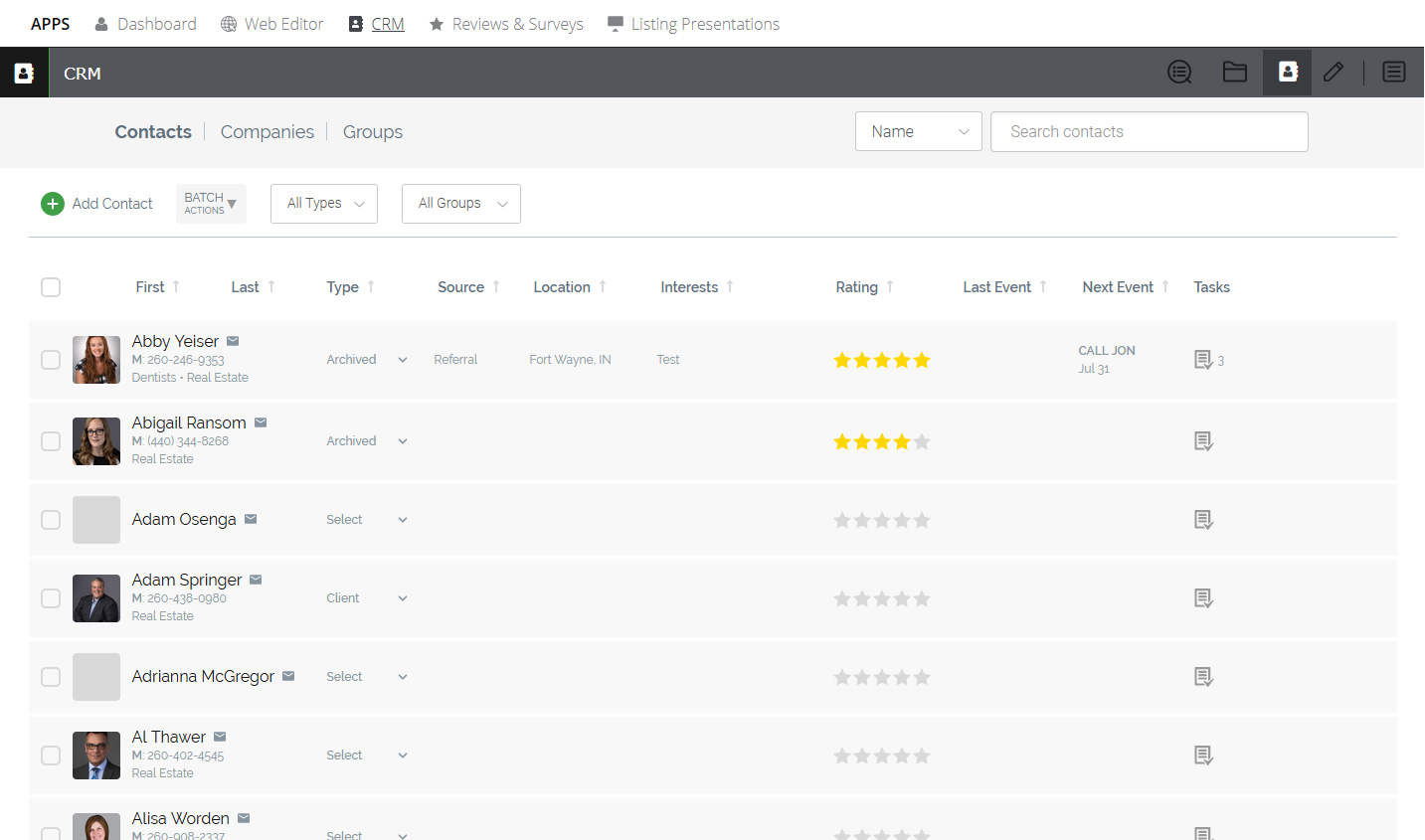Click Add Contact button label

tap(112, 204)
